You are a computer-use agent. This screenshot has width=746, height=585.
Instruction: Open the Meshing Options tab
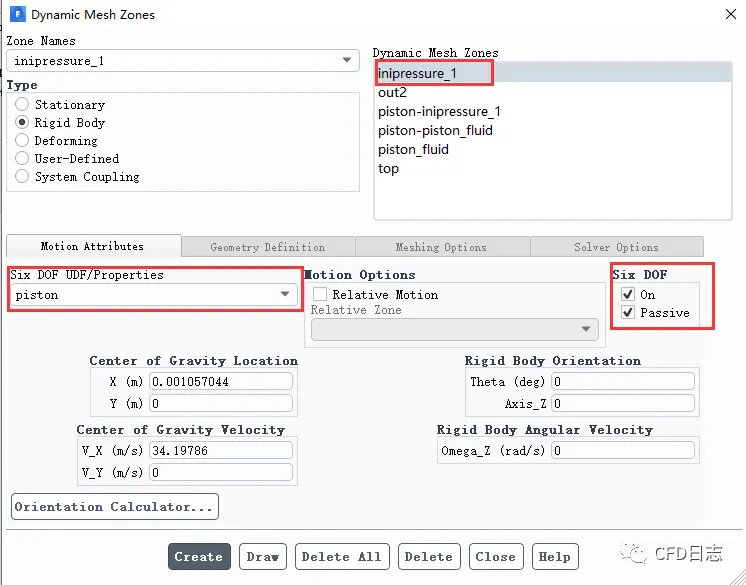click(x=441, y=247)
